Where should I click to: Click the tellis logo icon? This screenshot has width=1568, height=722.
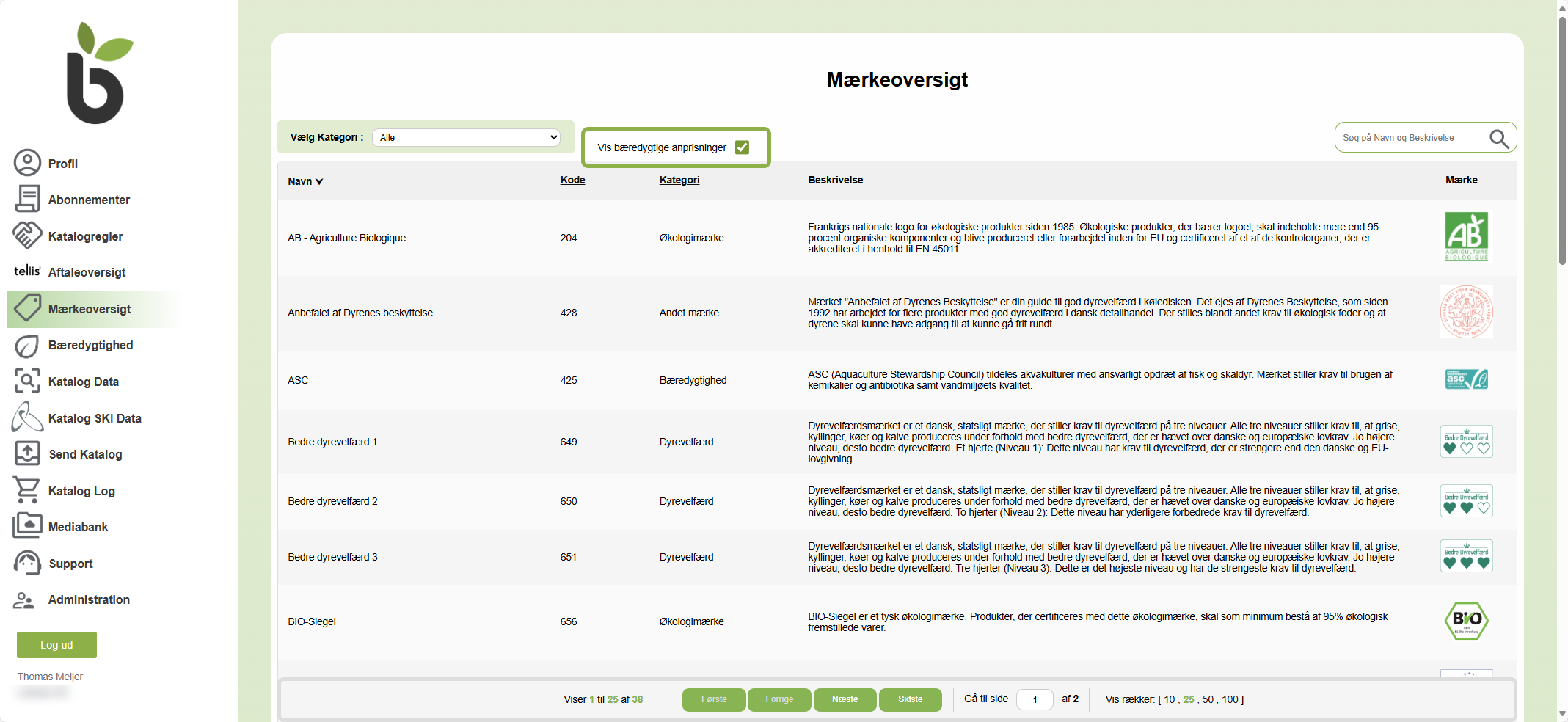click(x=27, y=271)
